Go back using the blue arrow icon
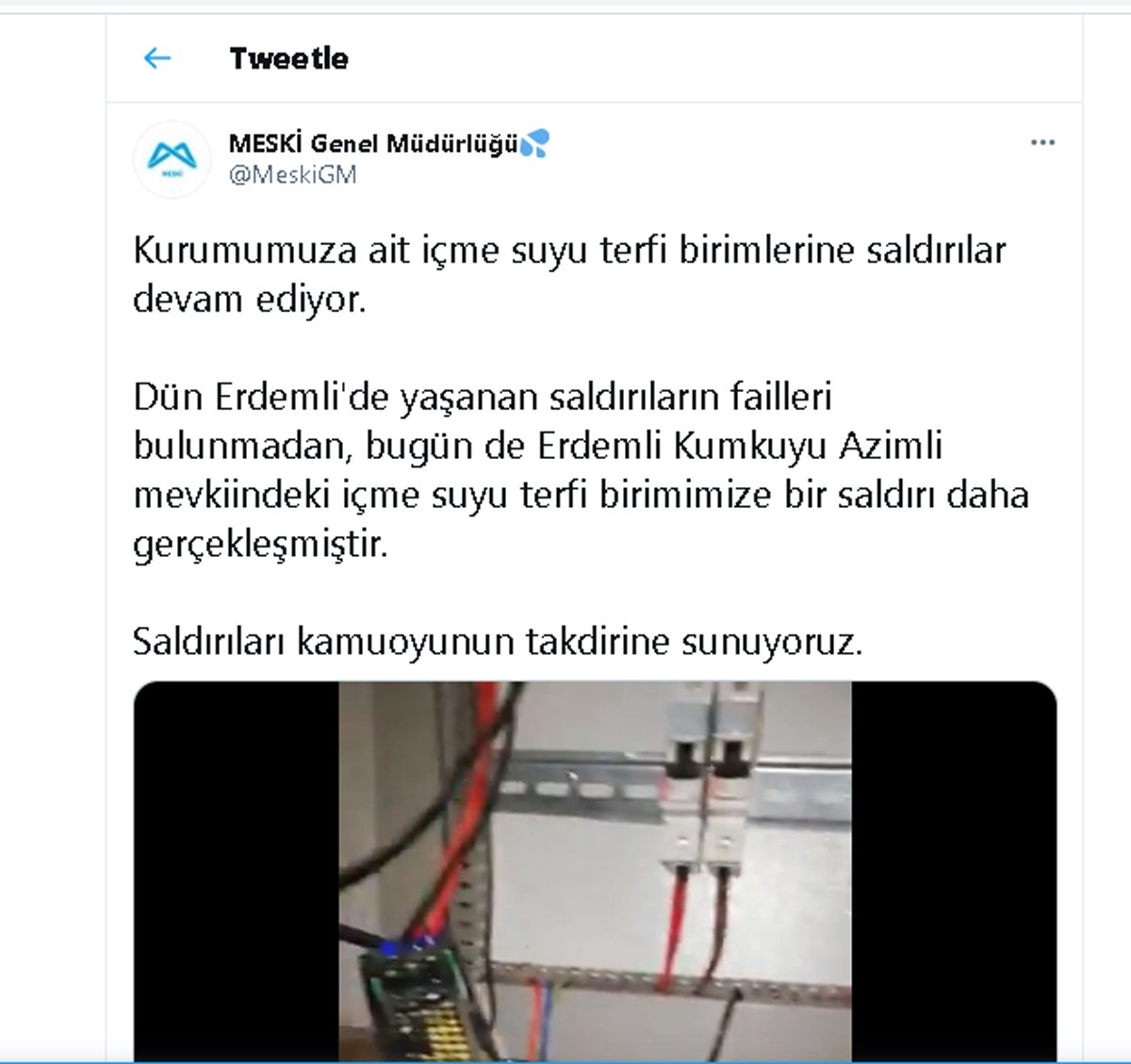Image resolution: width=1131 pixels, height=1064 pixels. point(156,58)
